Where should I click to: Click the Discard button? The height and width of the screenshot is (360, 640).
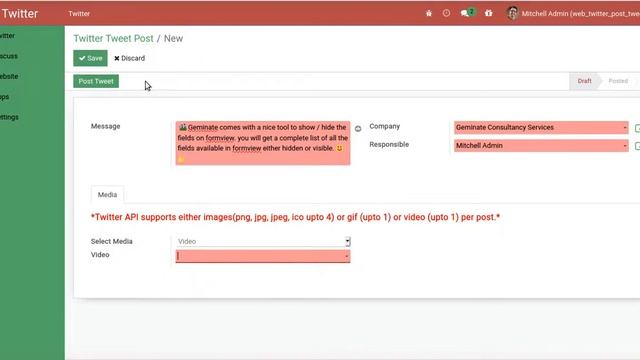(x=129, y=58)
